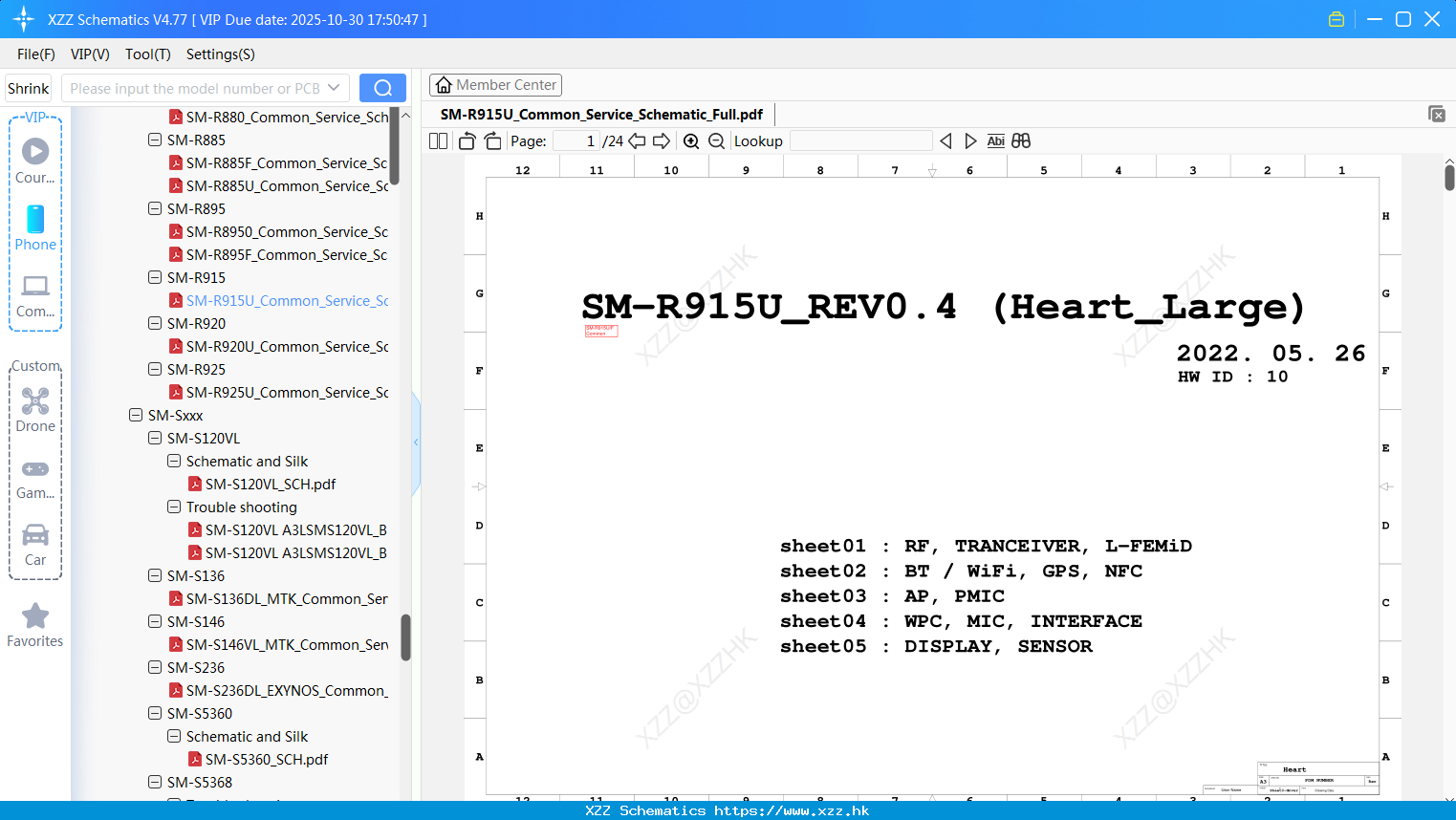Screen dimensions: 1456x820
Task: Toggle whole-word match Abi icon
Action: (x=995, y=140)
